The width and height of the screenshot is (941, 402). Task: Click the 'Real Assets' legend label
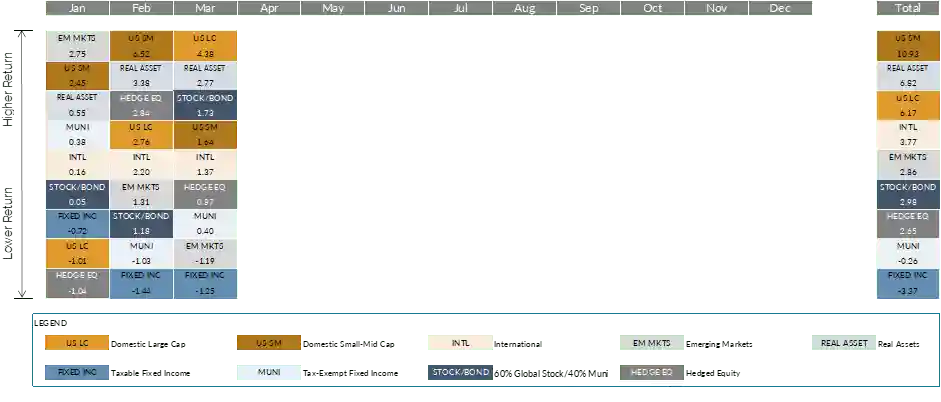click(x=899, y=344)
